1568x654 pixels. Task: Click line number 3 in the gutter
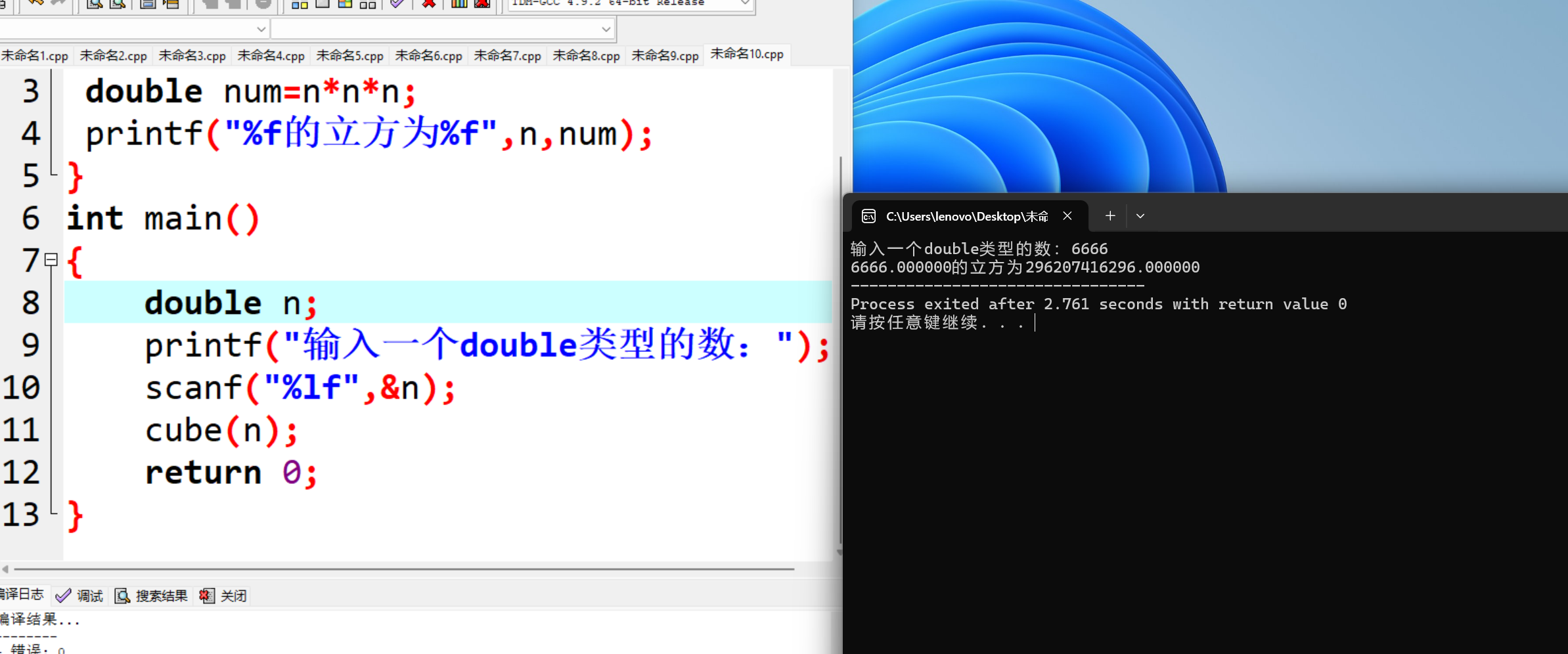[x=31, y=91]
